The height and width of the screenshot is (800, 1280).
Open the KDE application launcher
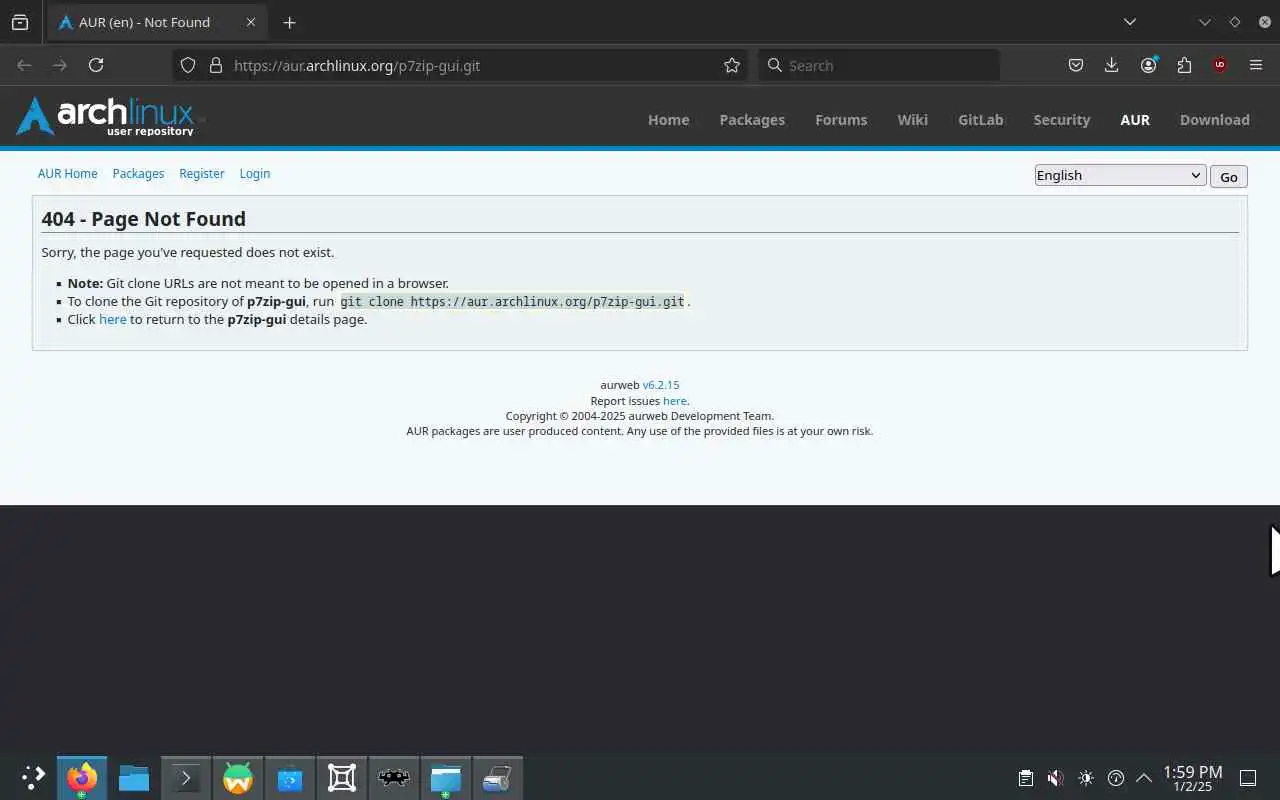click(x=32, y=778)
